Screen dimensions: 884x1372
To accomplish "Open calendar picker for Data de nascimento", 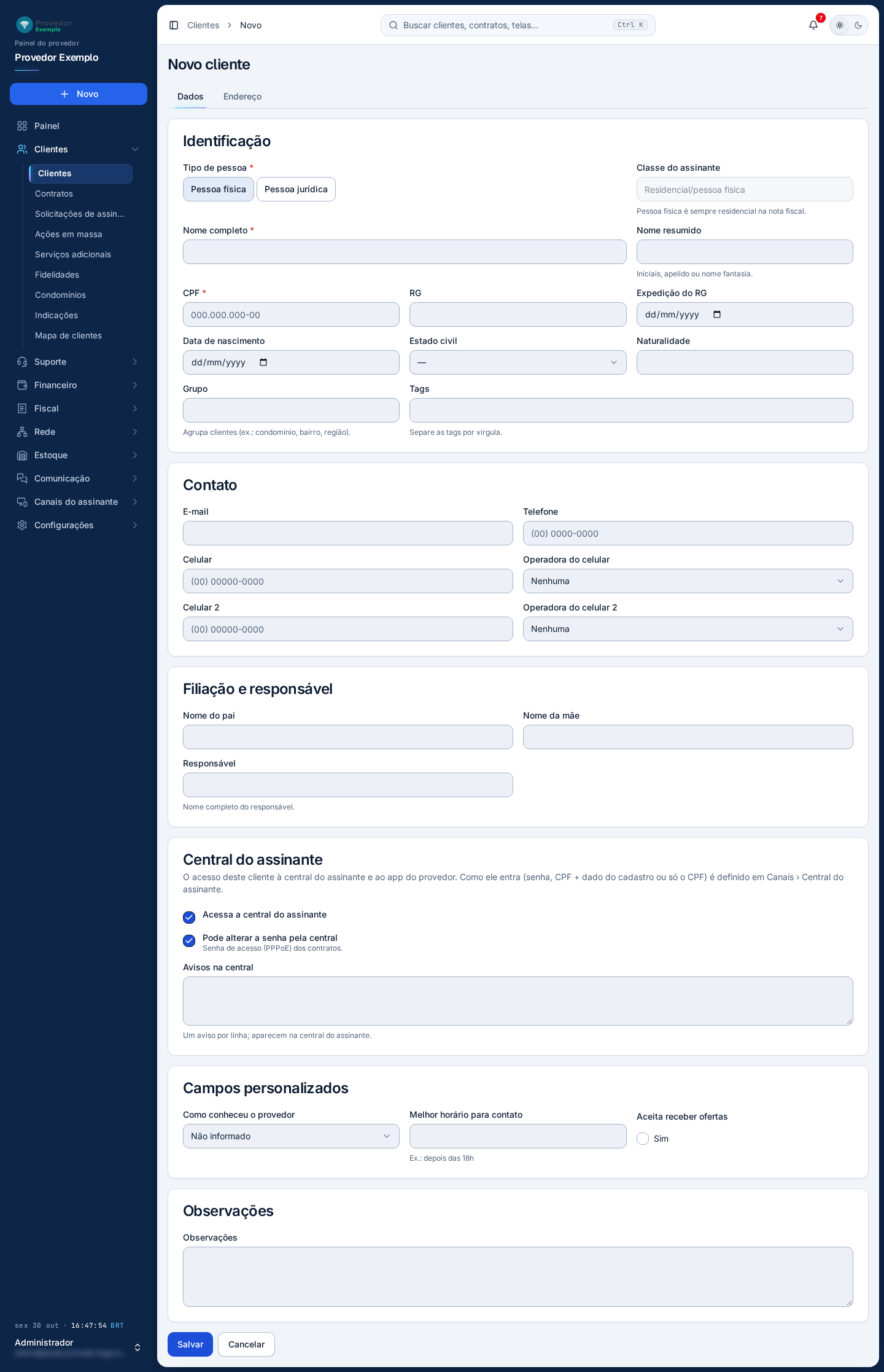I will click(x=263, y=362).
